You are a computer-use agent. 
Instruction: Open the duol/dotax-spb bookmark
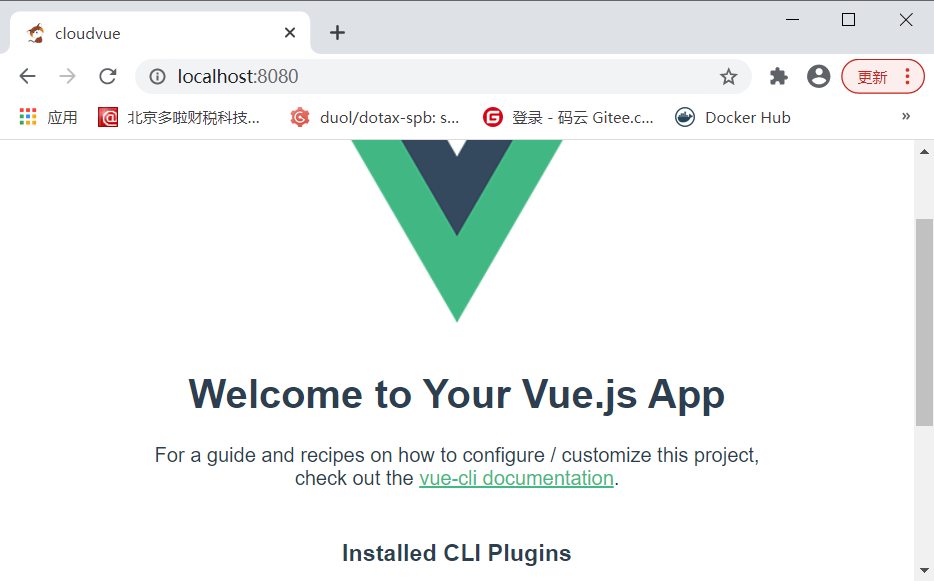(375, 117)
